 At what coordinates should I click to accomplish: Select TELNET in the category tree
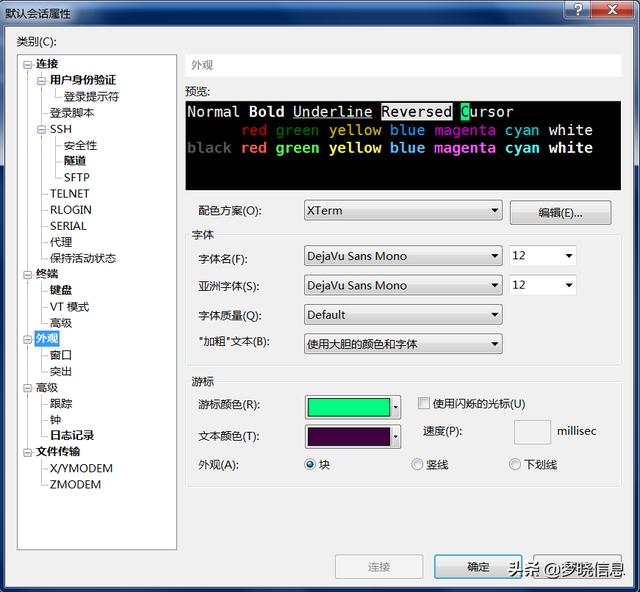(69, 194)
